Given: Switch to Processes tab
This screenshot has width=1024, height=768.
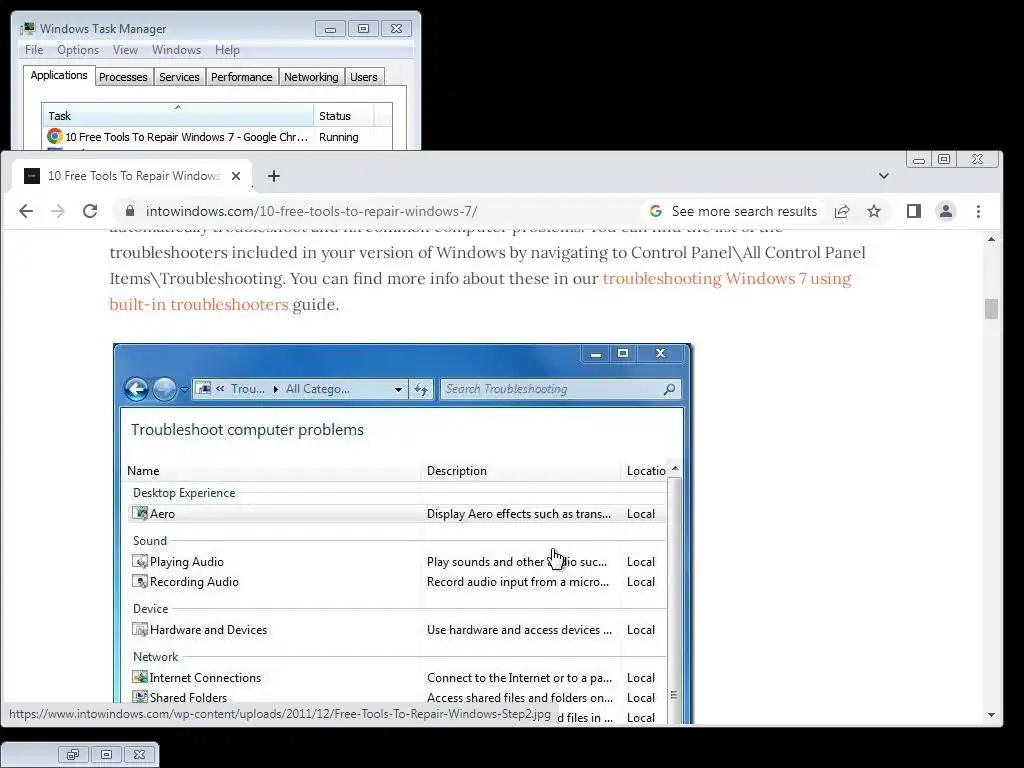Looking at the screenshot, I should [x=123, y=77].
